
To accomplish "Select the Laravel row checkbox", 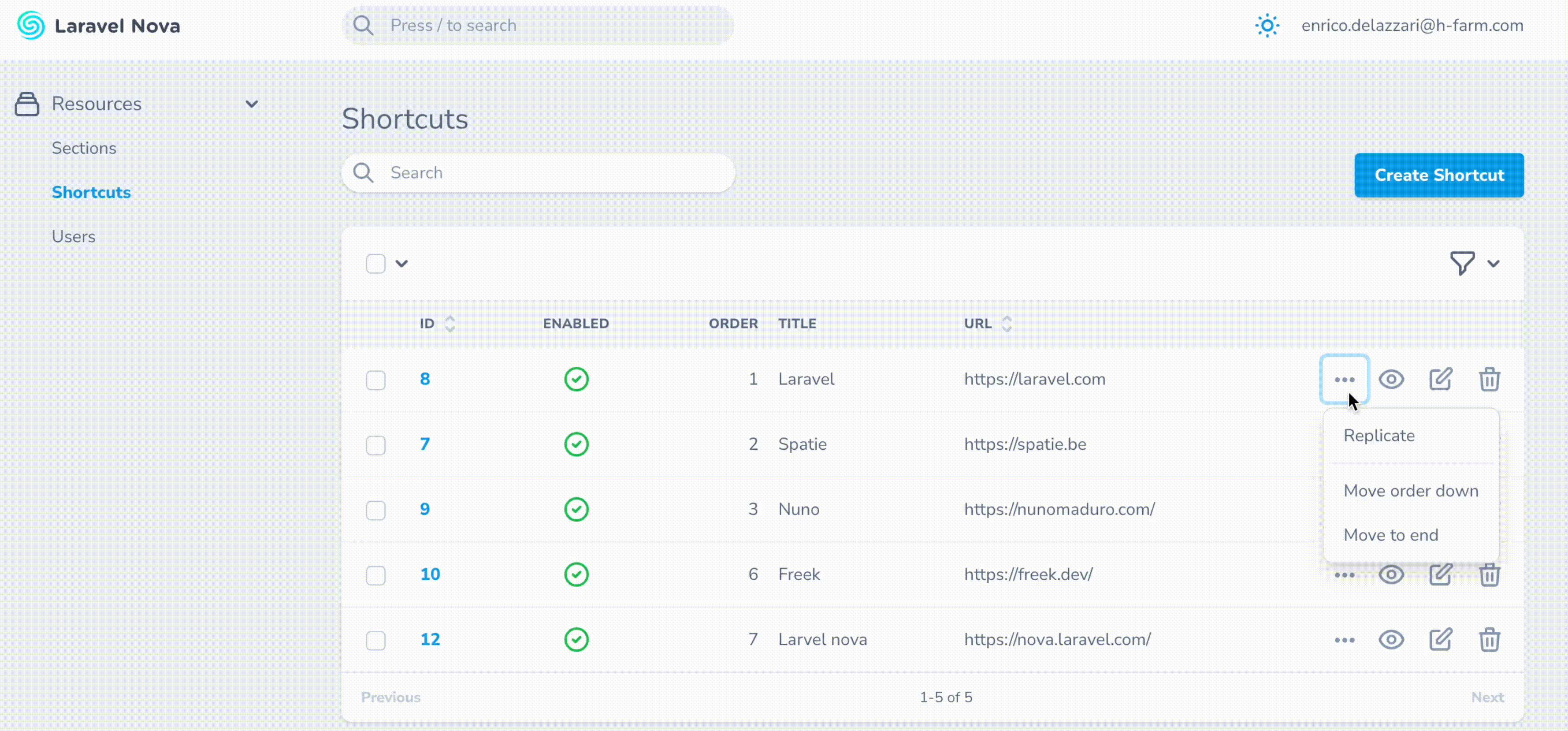I will click(x=375, y=380).
